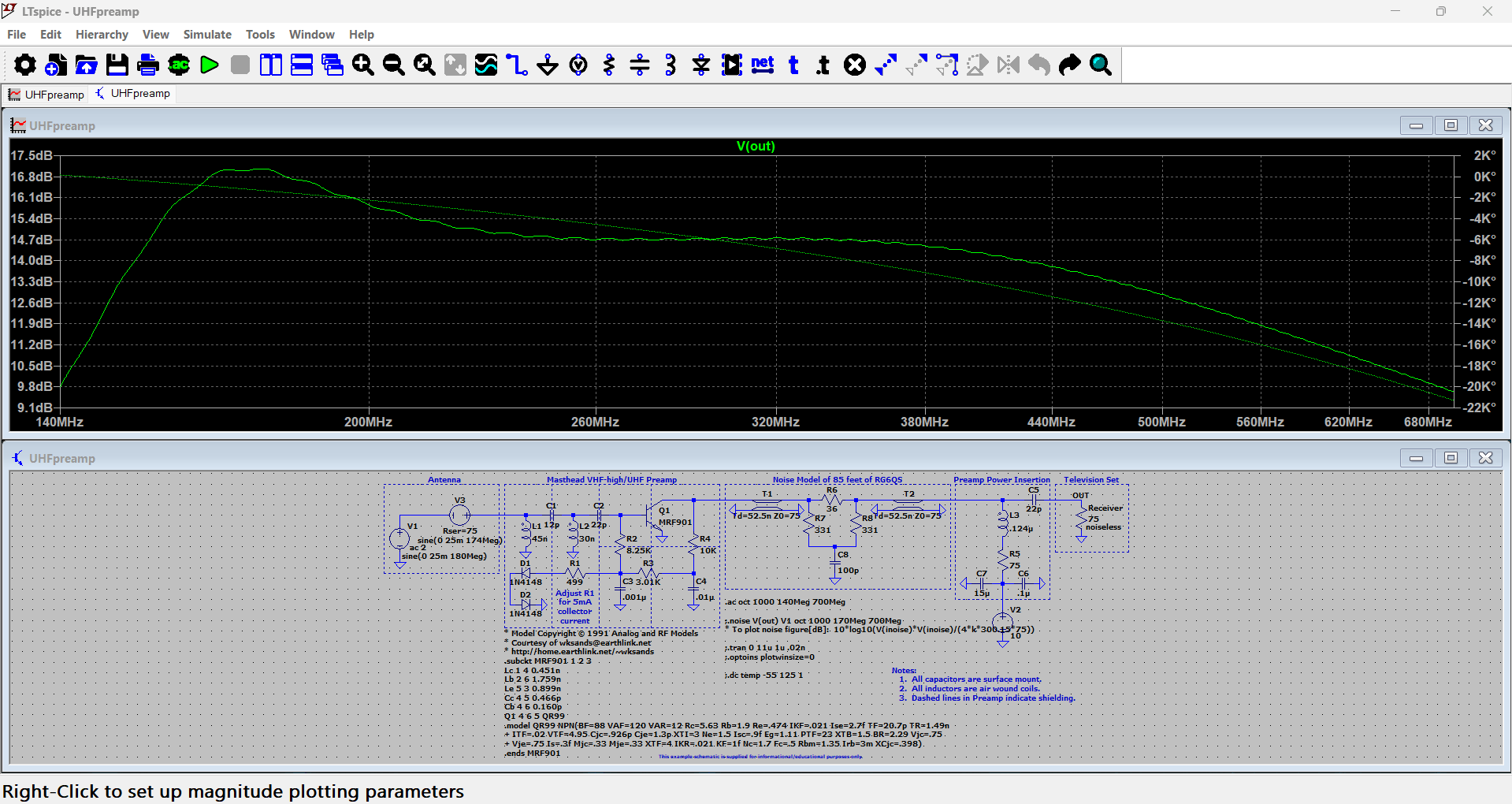Click the 17.5dB left axis label
The height and width of the screenshot is (804, 1512).
pos(32,156)
